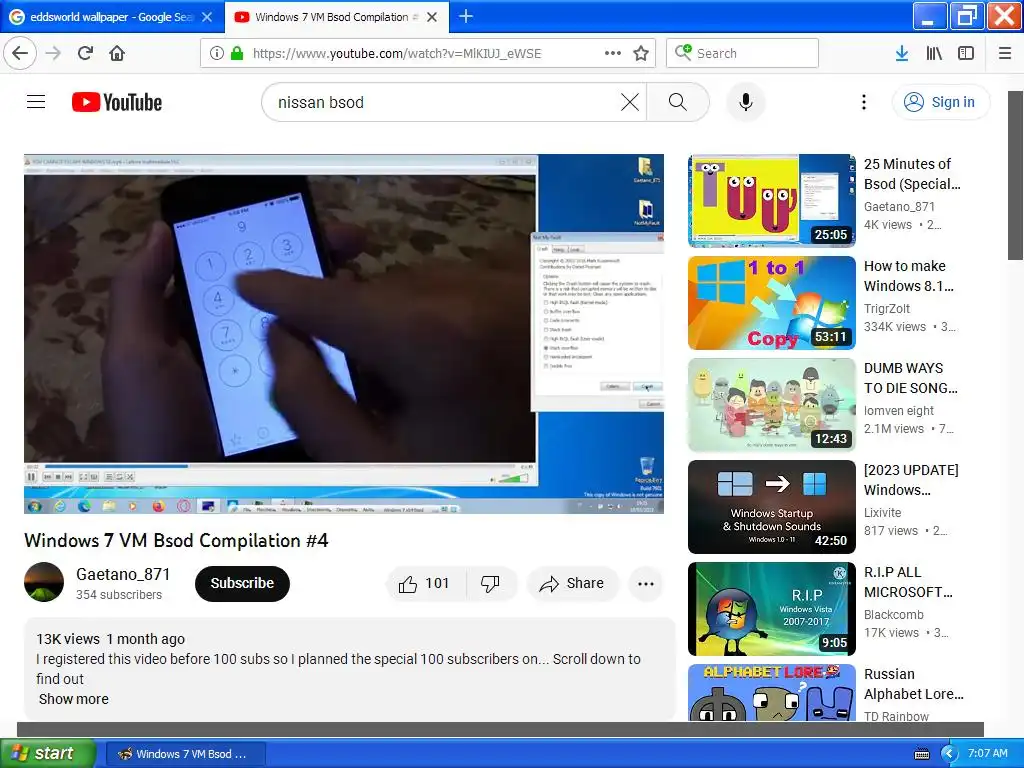Click Sign in button
1024x768 pixels.
click(940, 102)
